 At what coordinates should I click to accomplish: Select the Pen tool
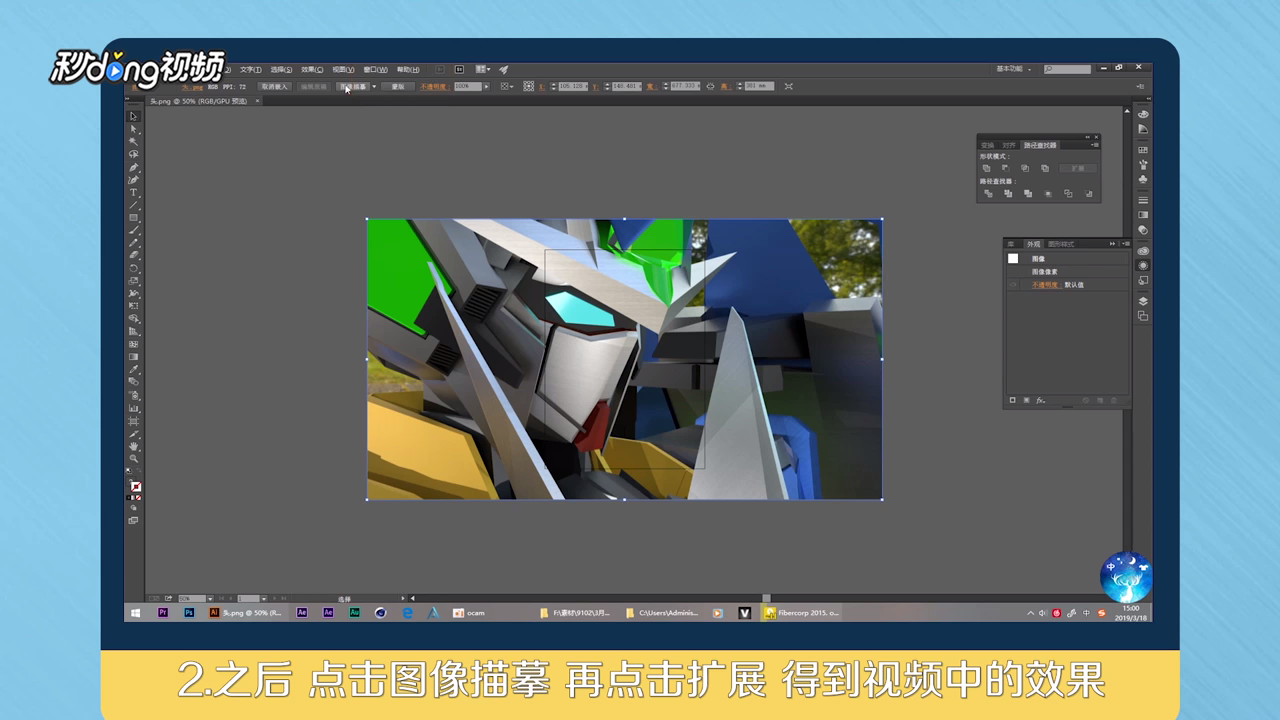click(134, 167)
